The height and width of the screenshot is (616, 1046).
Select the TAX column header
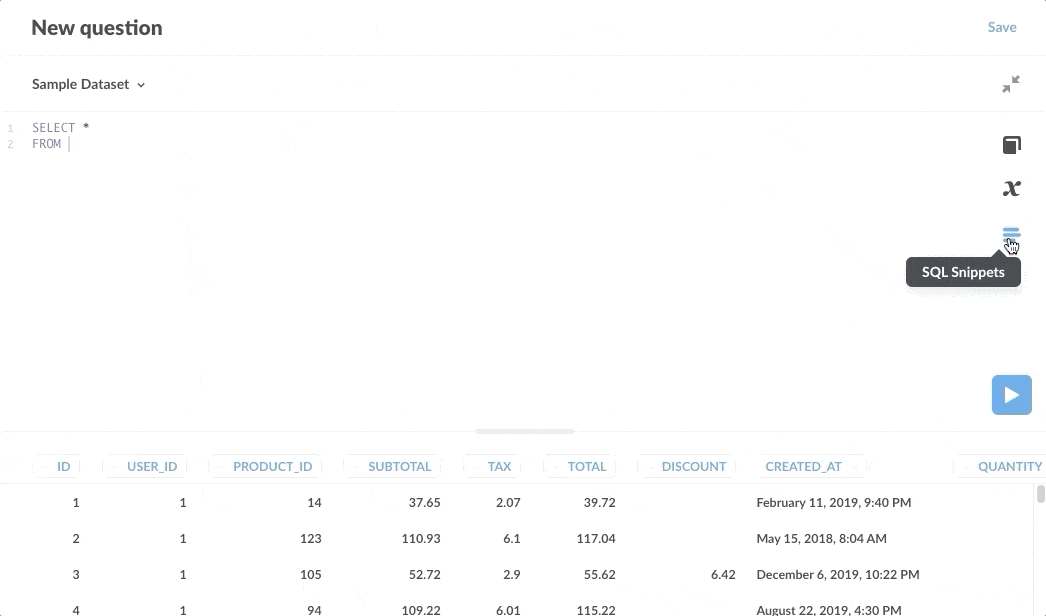point(499,466)
